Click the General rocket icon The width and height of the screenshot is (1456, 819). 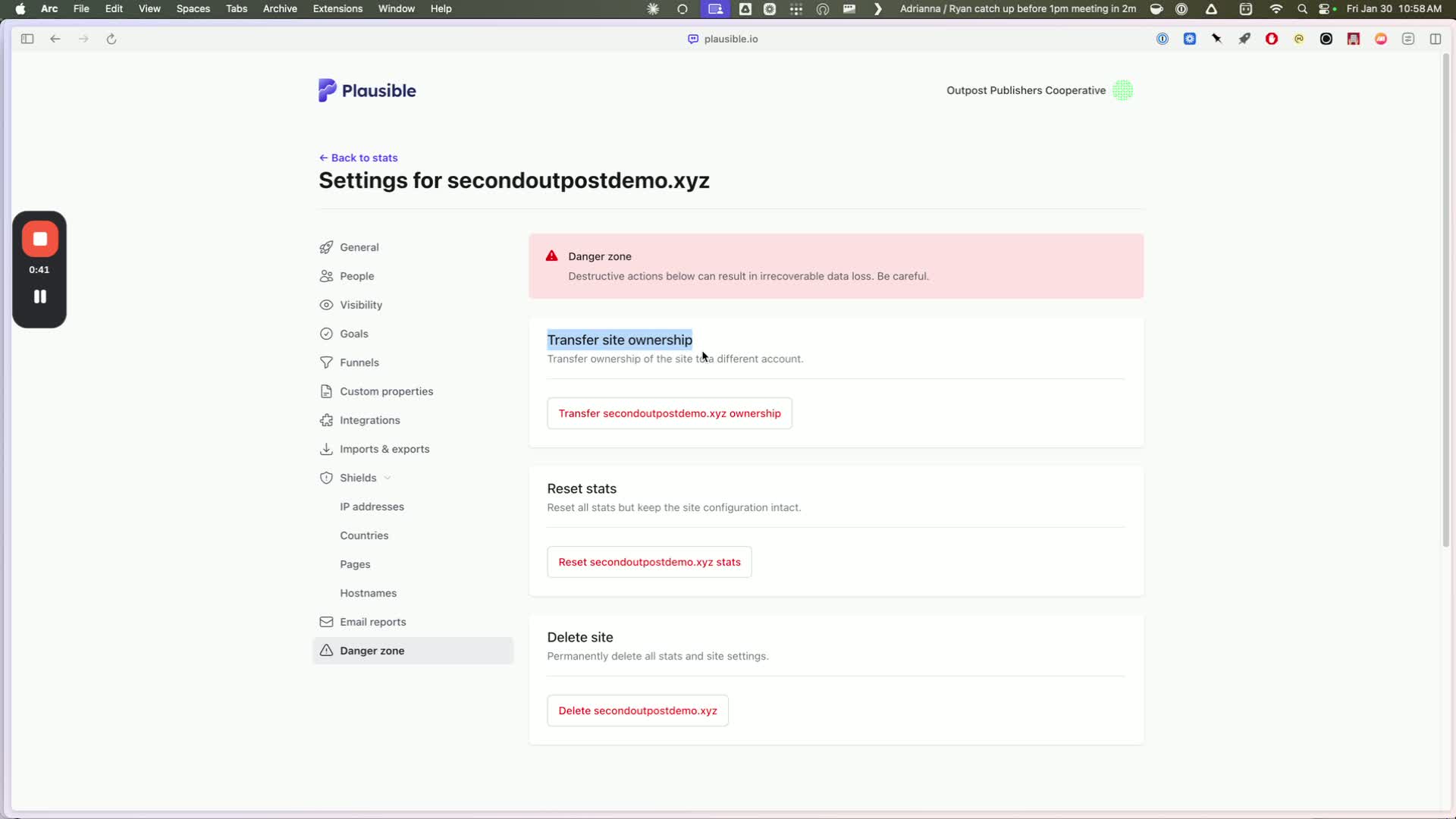tap(326, 247)
